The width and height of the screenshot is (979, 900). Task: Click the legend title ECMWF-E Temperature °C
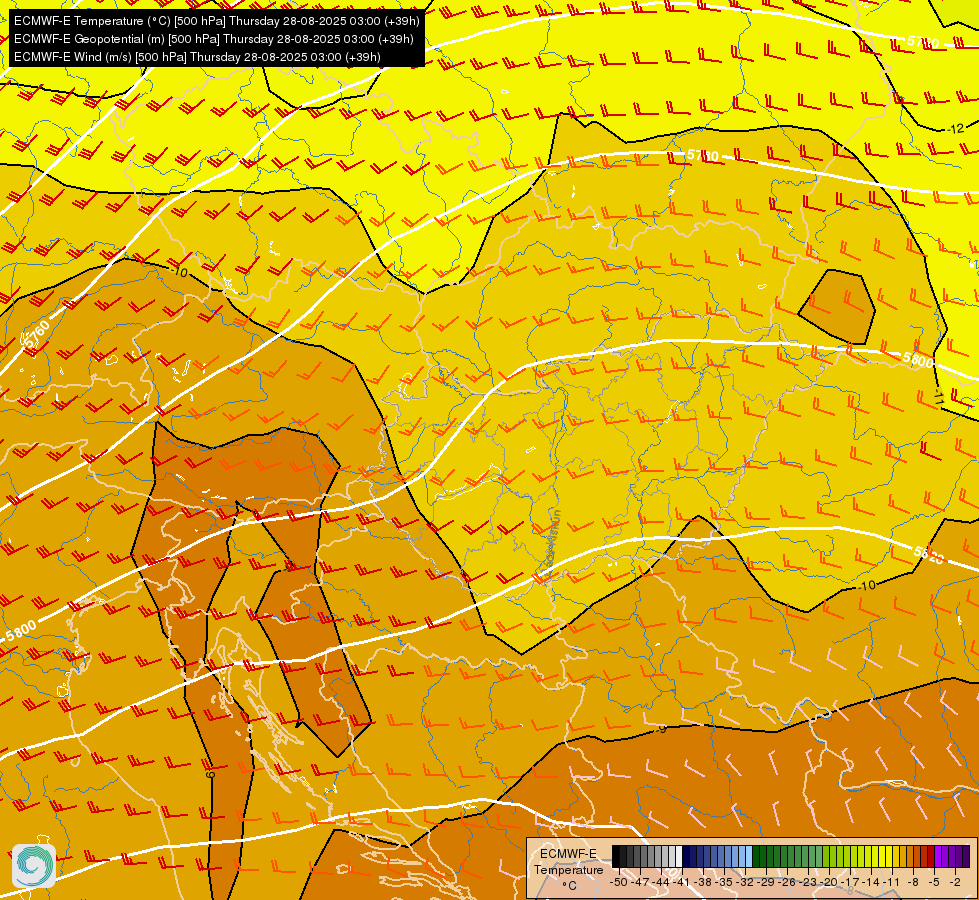(568, 869)
